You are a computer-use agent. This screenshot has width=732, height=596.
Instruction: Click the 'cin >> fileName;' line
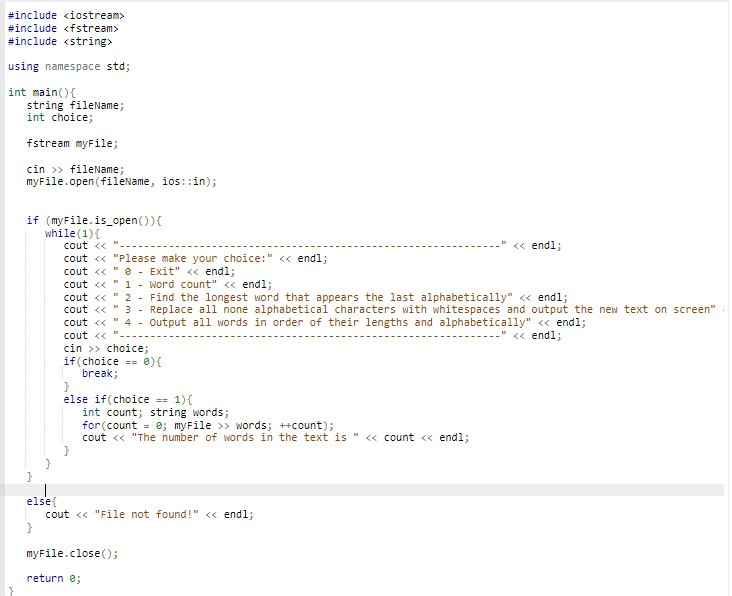pyautogui.click(x=75, y=169)
